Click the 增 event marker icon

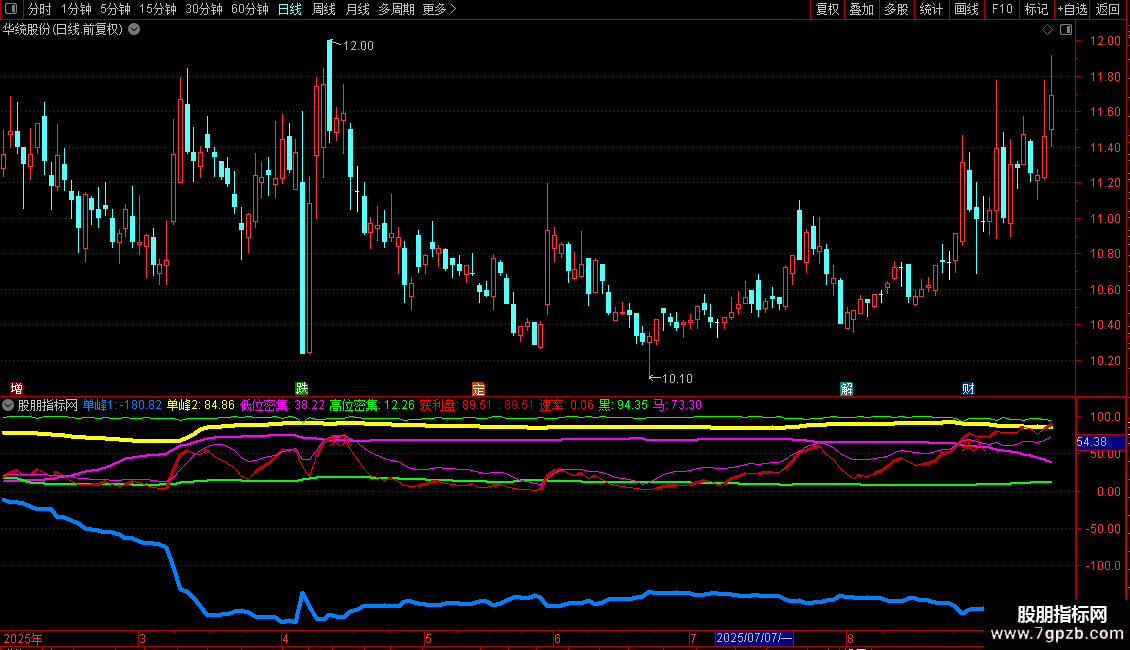tap(16, 388)
